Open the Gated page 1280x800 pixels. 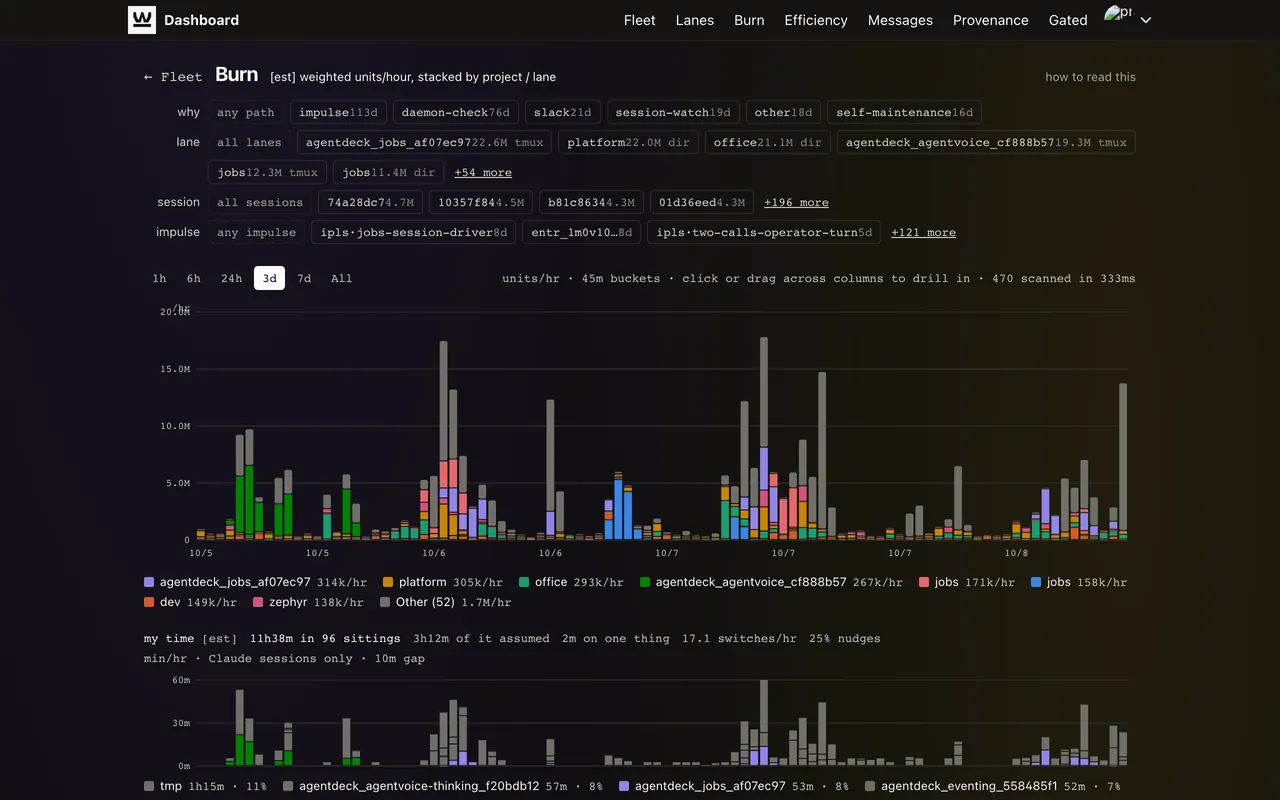pyautogui.click(x=1068, y=20)
